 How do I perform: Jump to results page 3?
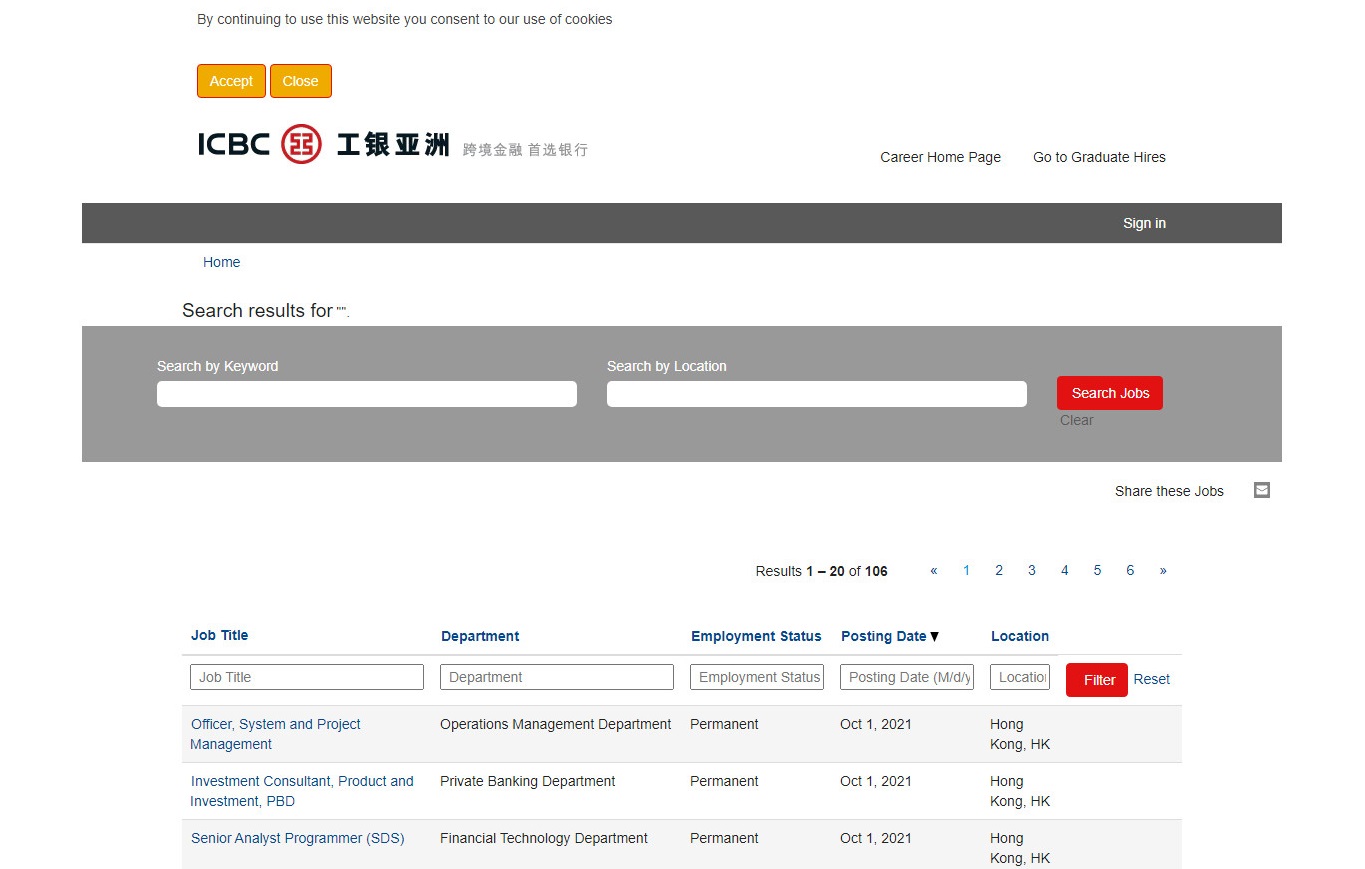point(1031,571)
